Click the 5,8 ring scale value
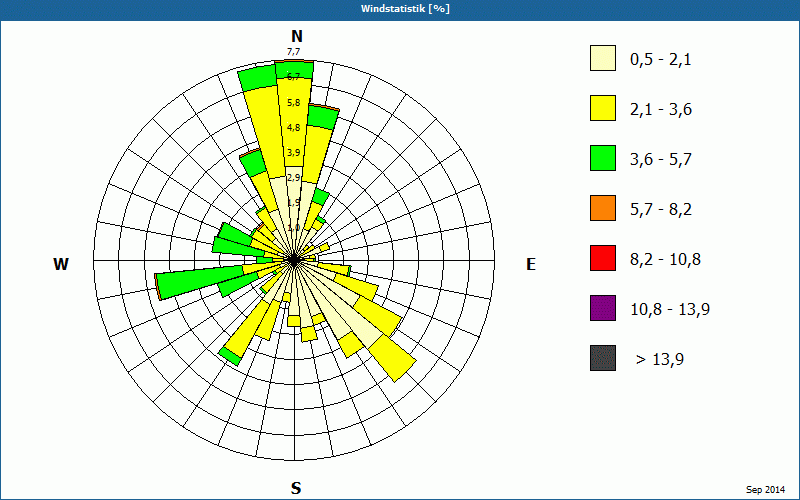Image resolution: width=800 pixels, height=500 pixels. point(293,103)
